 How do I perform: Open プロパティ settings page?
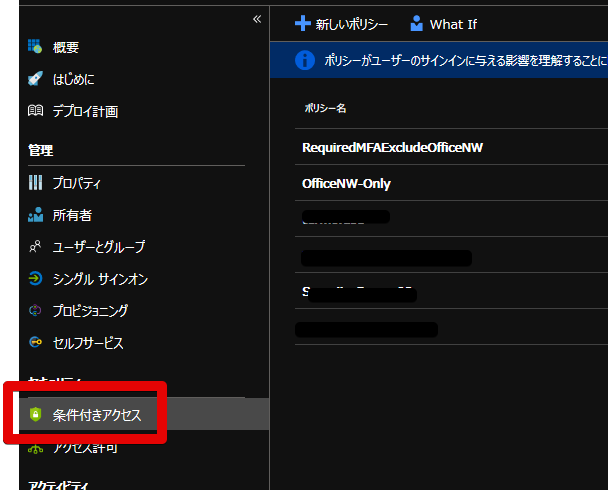click(76, 183)
